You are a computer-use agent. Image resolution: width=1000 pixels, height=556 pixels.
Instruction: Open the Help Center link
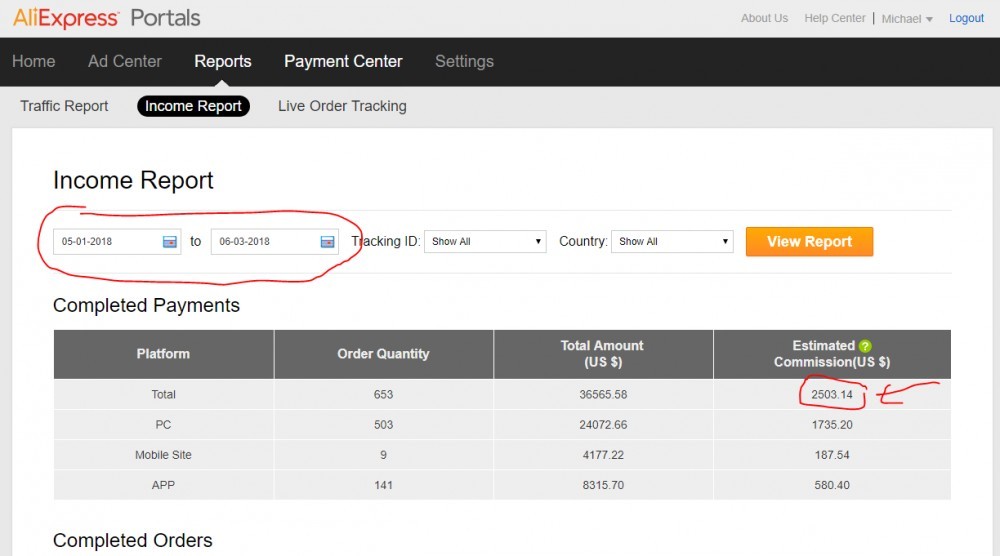835,18
